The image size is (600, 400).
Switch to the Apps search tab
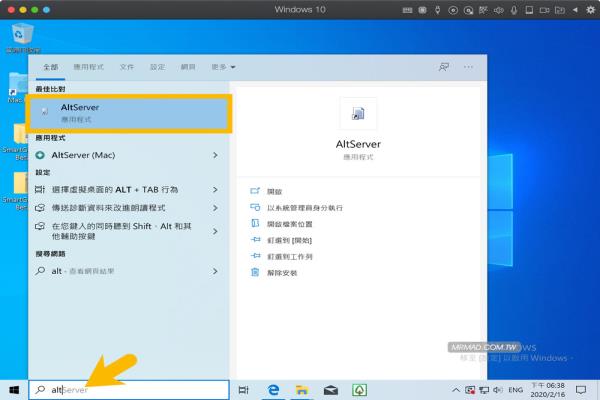tap(88, 67)
